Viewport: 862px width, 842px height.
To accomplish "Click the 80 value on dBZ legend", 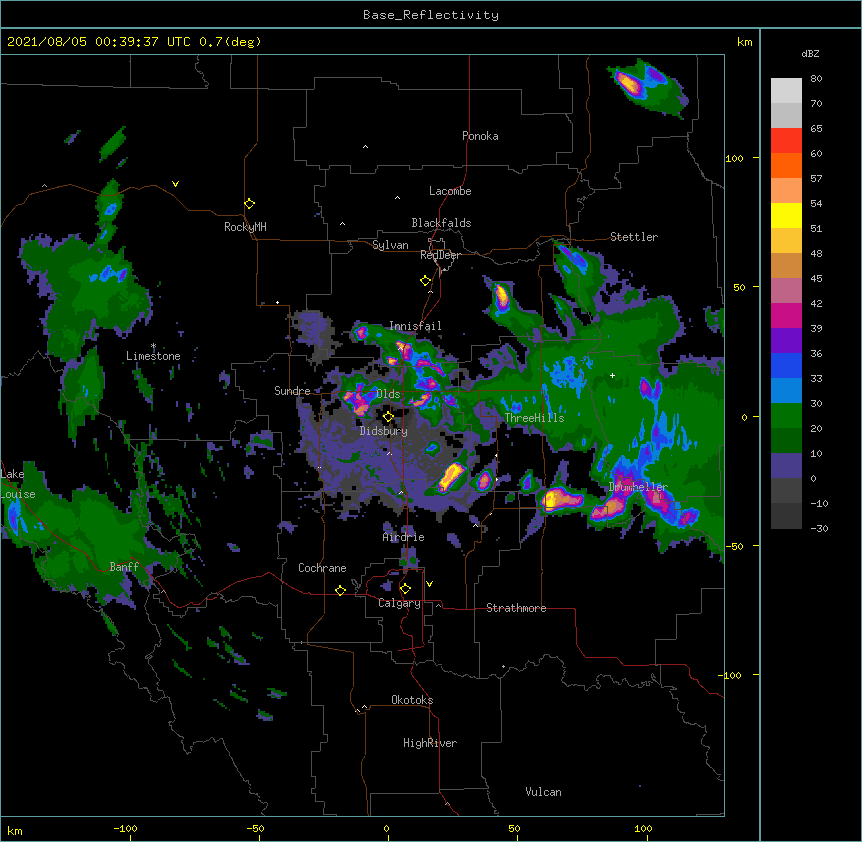I will pyautogui.click(x=816, y=79).
